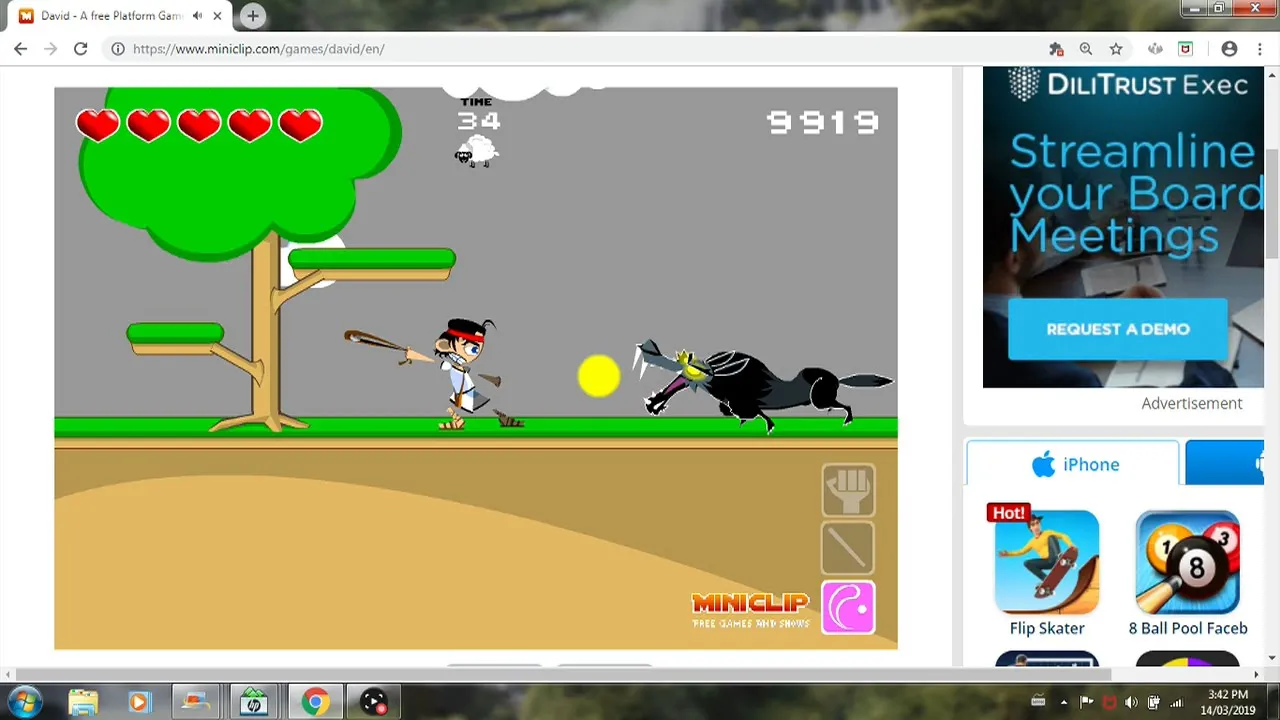
Task: Mute the David tab using speaker icon
Action: (198, 16)
